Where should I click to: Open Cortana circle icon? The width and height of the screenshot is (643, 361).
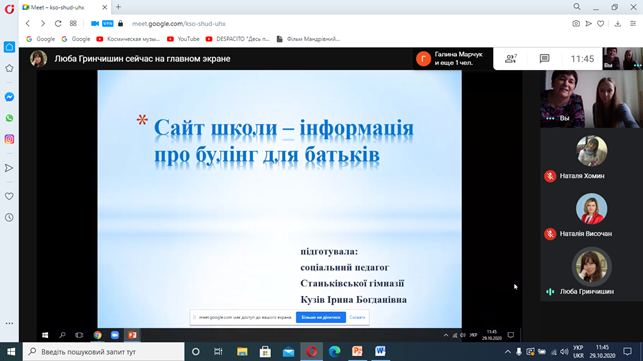pyautogui.click(x=196, y=352)
